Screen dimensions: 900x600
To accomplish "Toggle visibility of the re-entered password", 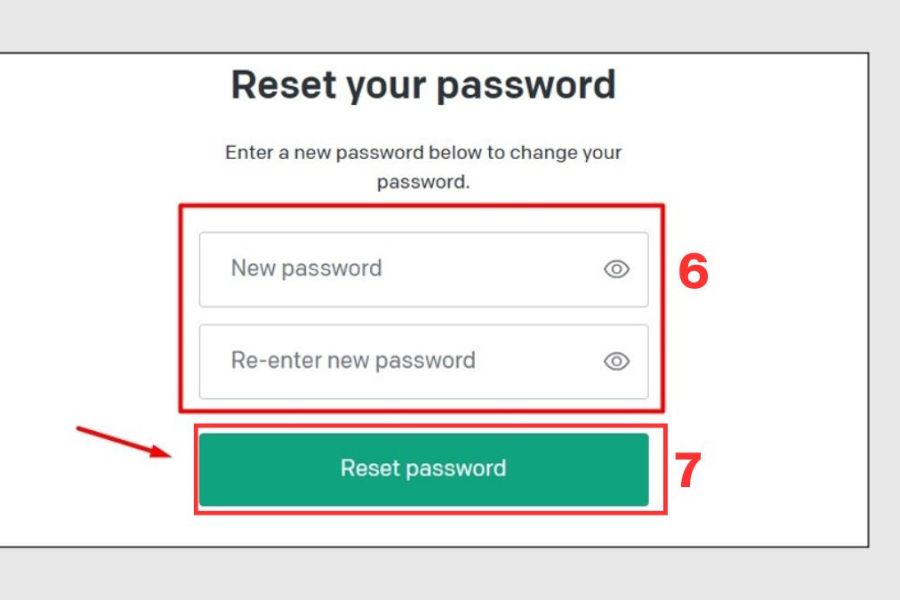I will (617, 361).
